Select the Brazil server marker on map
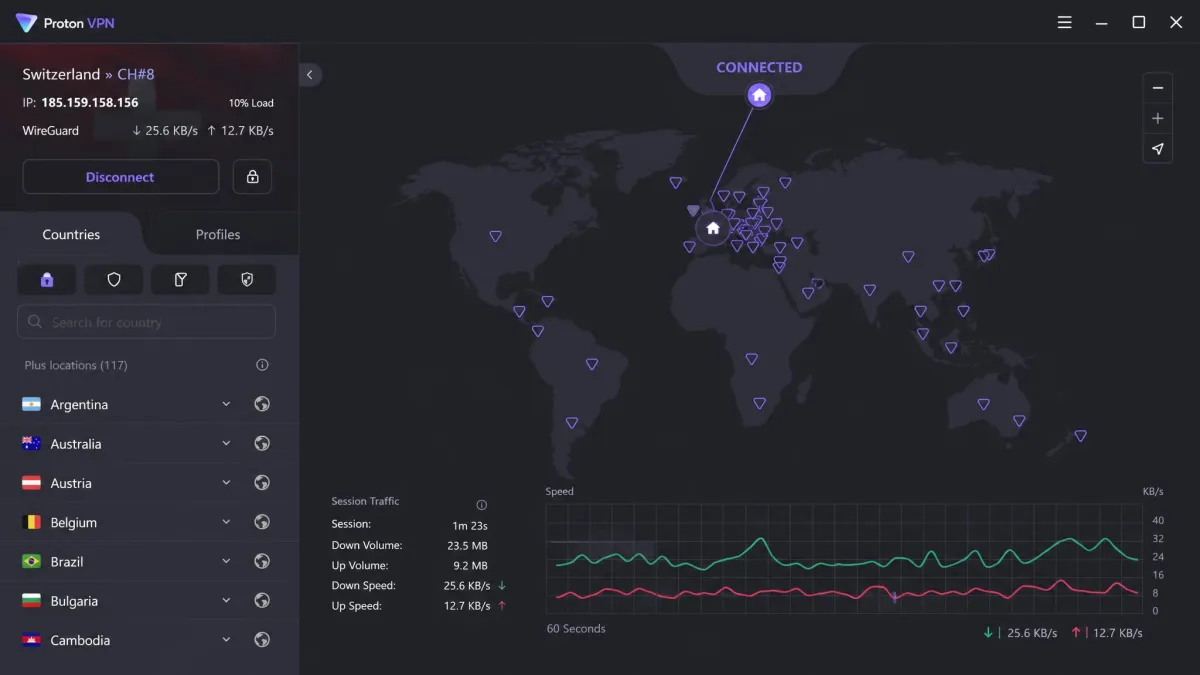The image size is (1200, 675). [x=592, y=365]
